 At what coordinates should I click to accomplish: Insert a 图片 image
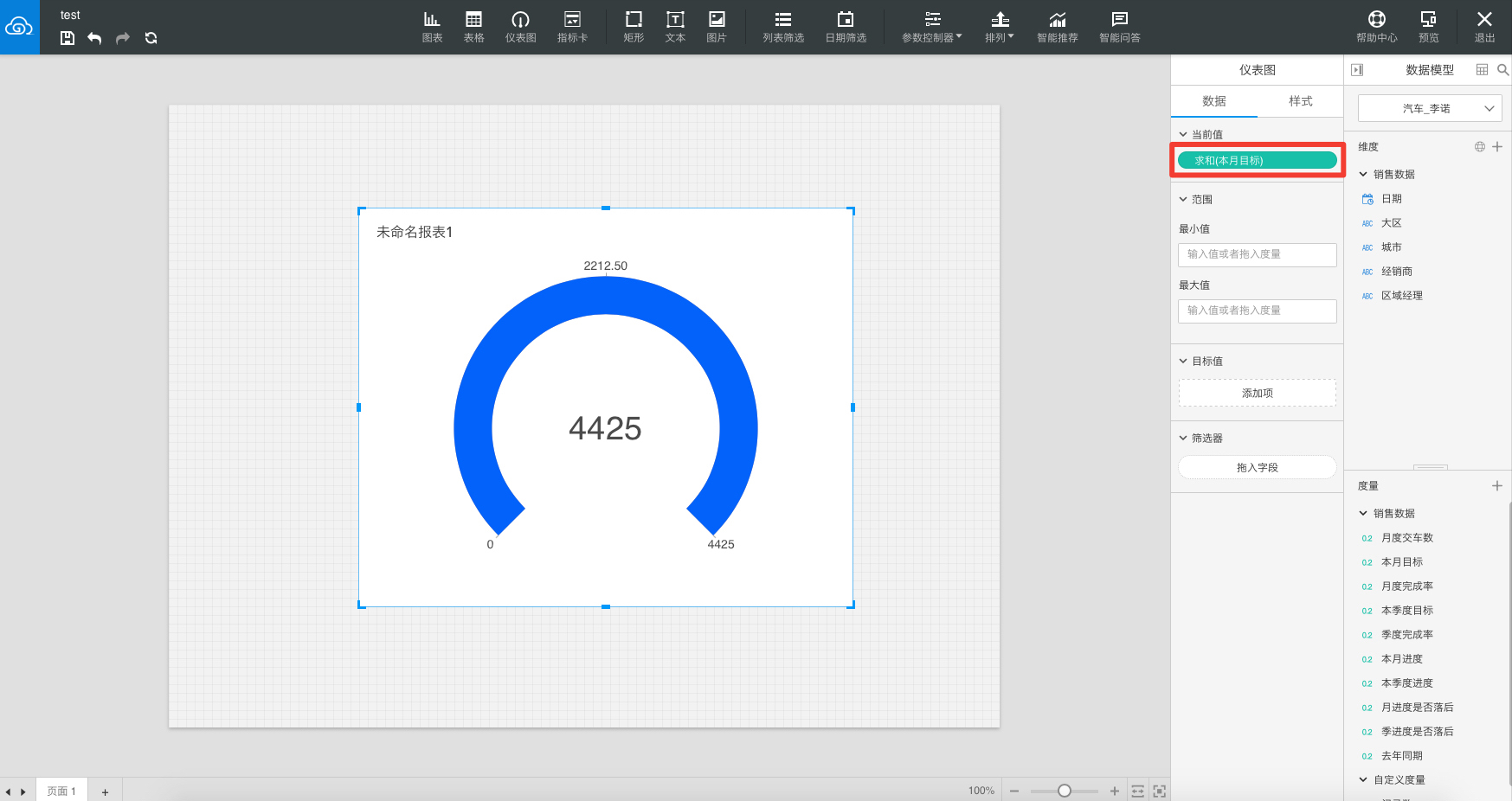[x=717, y=27]
